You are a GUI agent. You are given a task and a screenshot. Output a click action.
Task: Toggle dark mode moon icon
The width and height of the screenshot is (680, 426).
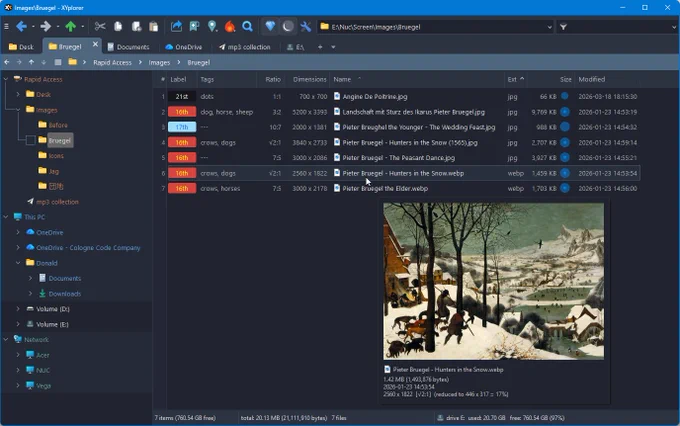coord(288,27)
